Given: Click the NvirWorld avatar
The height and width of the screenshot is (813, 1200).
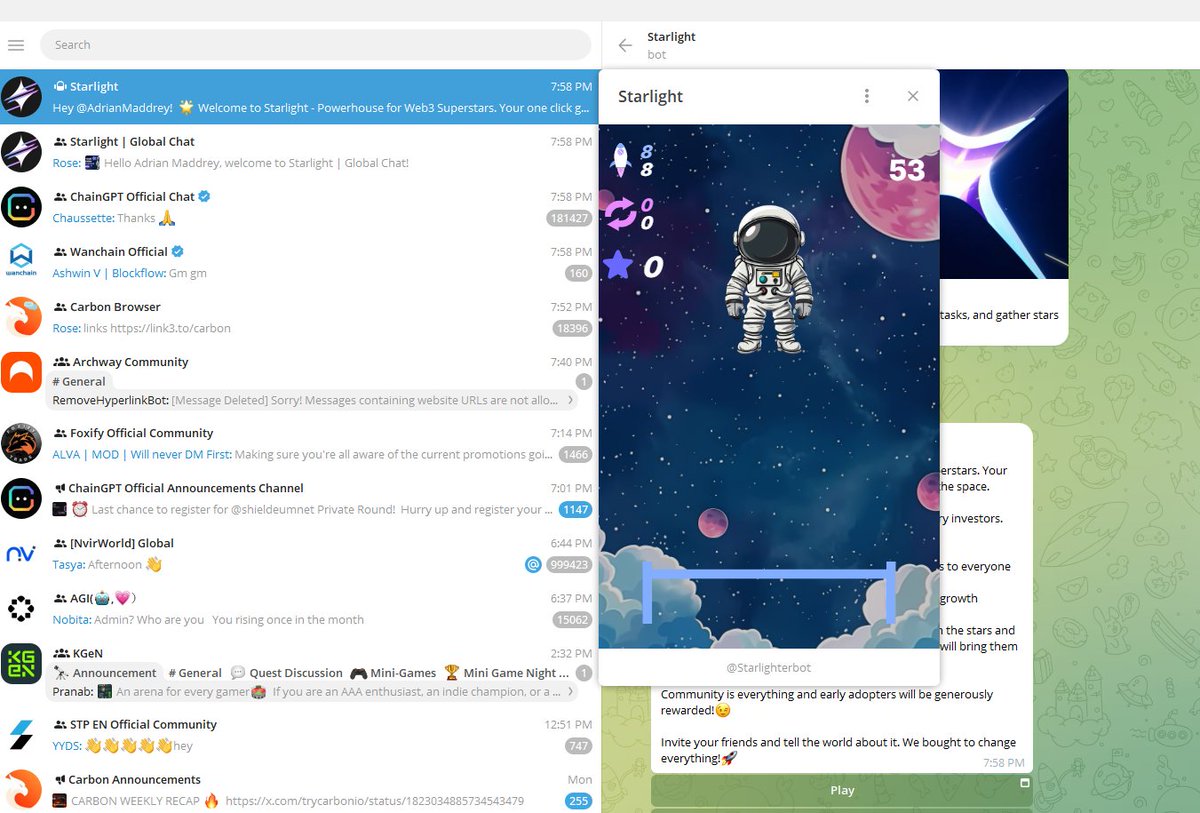Looking at the screenshot, I should [21, 553].
